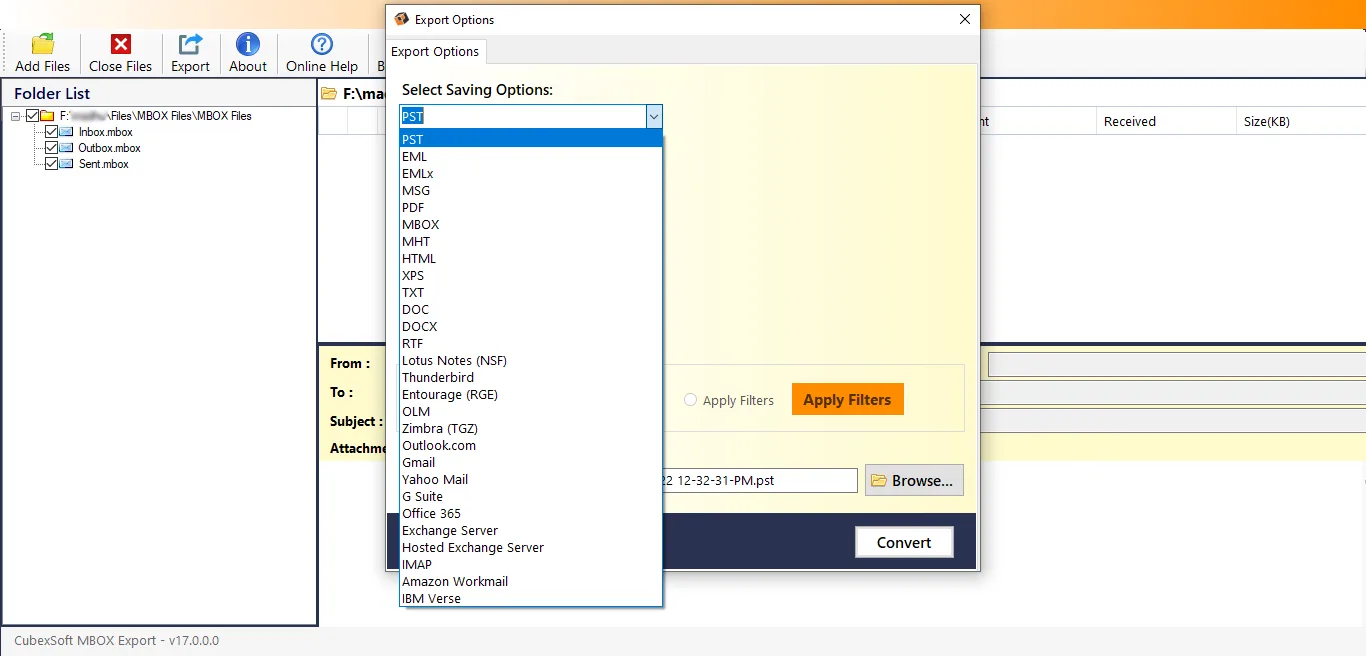
Task: Choose EML from the saving options list
Action: [531, 156]
